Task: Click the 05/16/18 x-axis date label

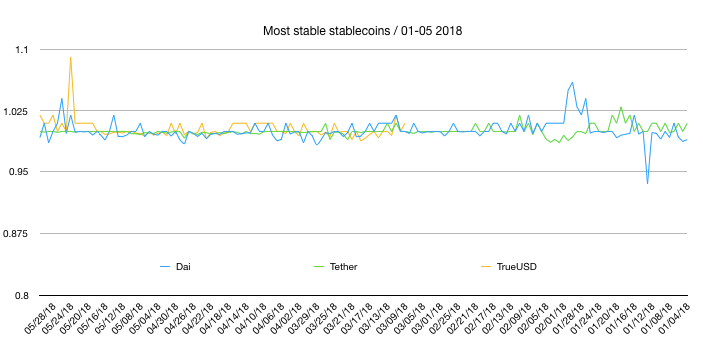Action: (x=93, y=318)
